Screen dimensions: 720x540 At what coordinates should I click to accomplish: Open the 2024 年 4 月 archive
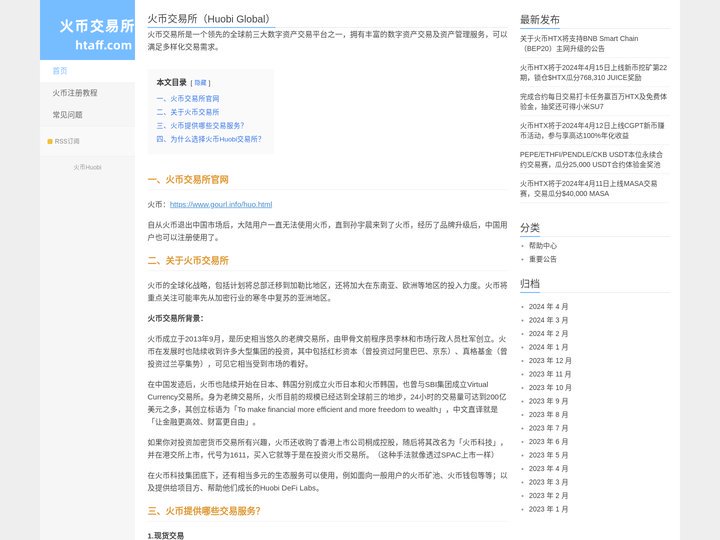[x=548, y=306]
